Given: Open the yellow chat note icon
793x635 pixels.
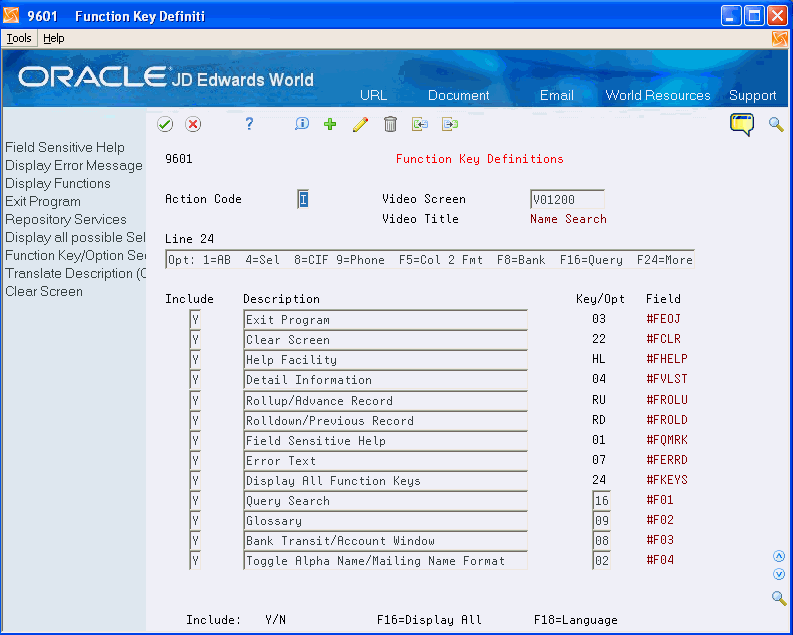Looking at the screenshot, I should point(742,124).
